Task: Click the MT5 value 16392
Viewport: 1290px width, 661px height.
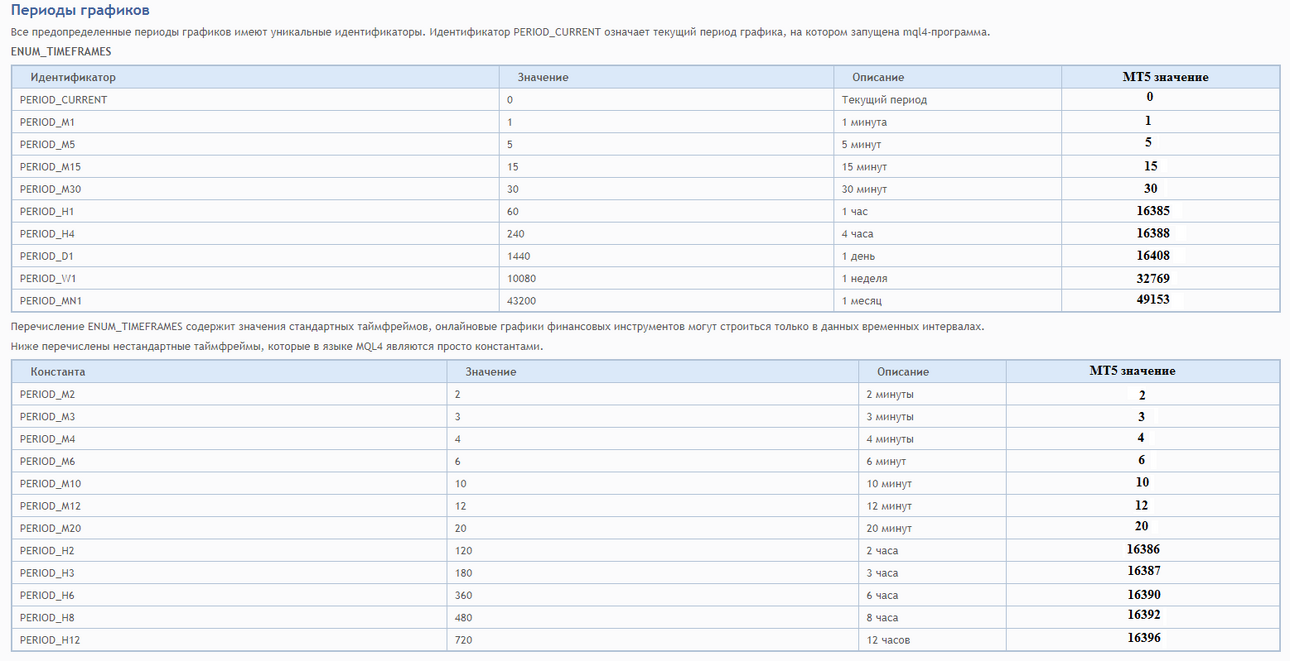Action: pos(1143,615)
